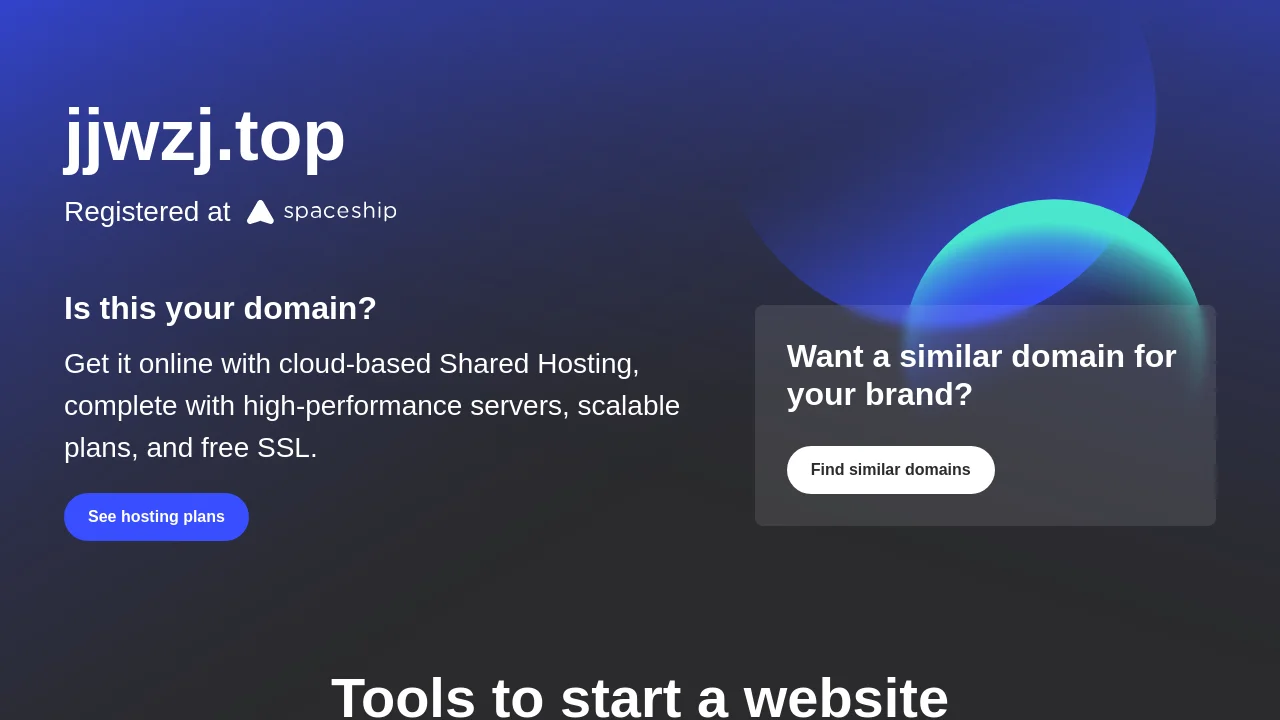
Task: Click 'Is this your domain?' heading
Action: (x=220, y=308)
